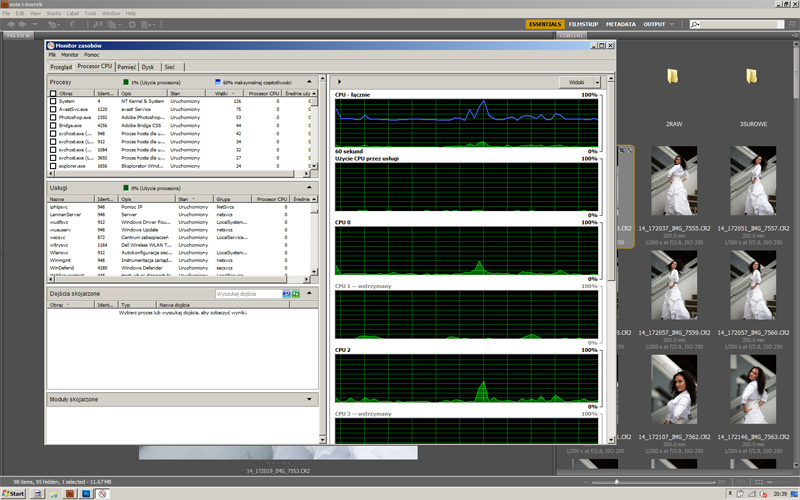Click the play arrow above CPU graphs
This screenshot has height=500, width=800.
[337, 82]
